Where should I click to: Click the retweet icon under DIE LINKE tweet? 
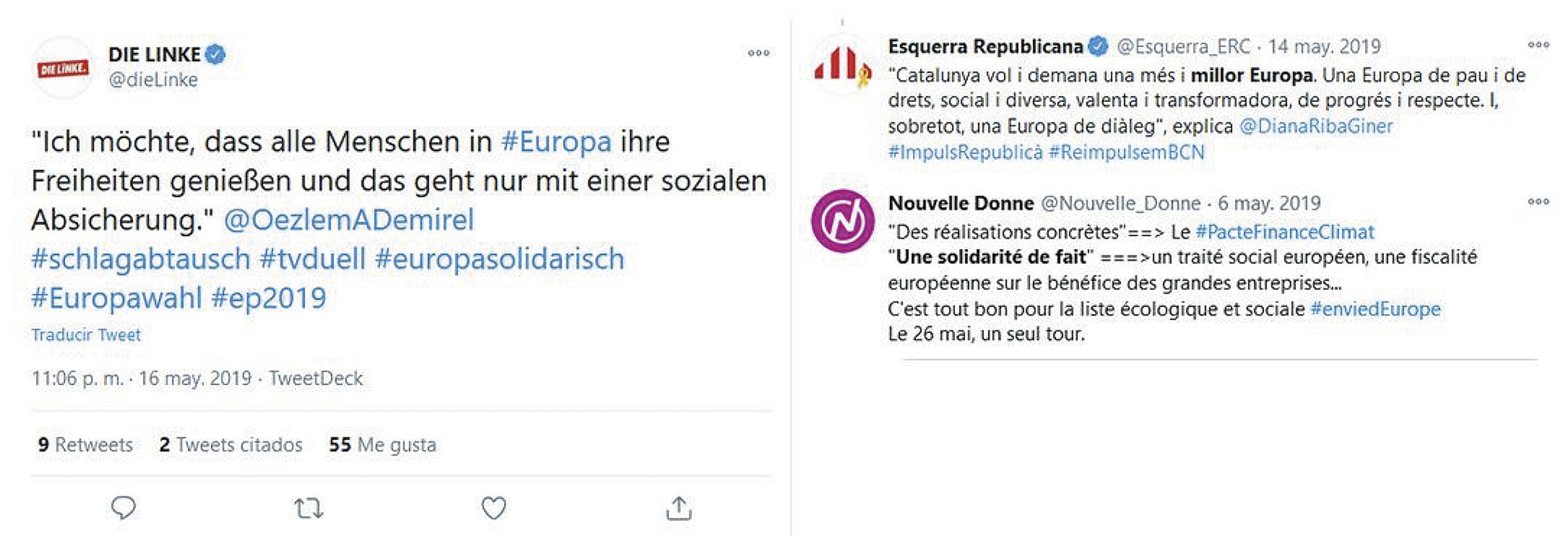(x=308, y=509)
